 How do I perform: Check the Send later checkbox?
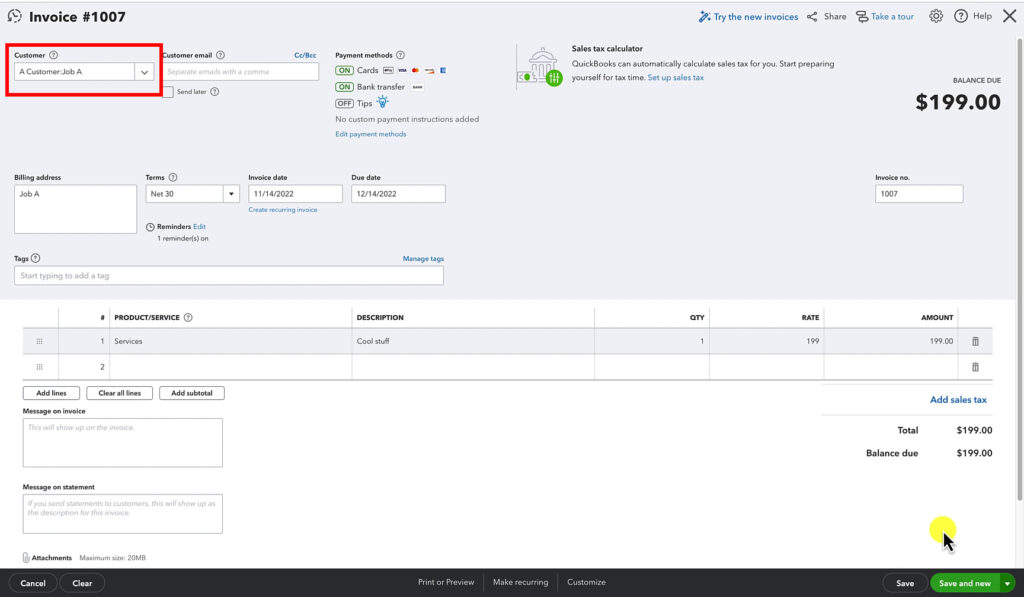168,92
